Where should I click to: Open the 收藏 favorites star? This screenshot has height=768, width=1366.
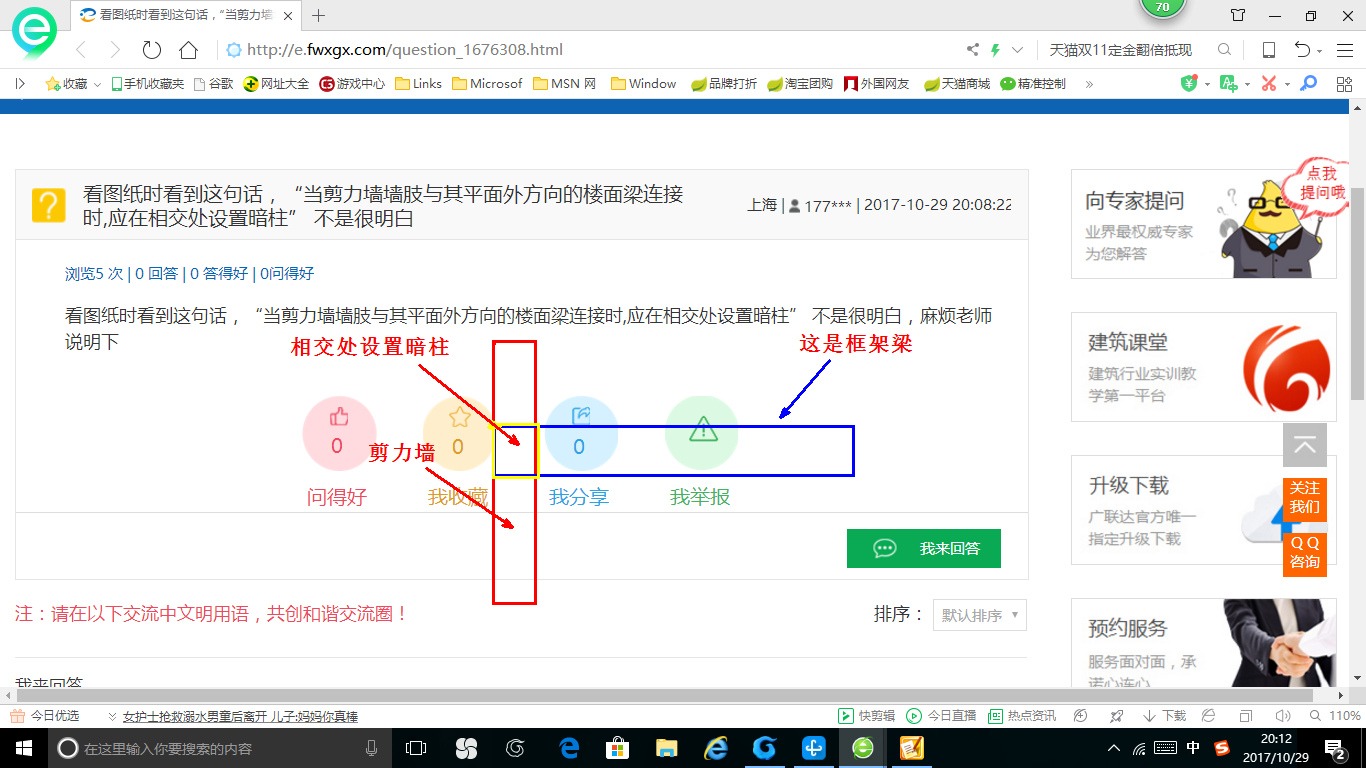tap(53, 84)
